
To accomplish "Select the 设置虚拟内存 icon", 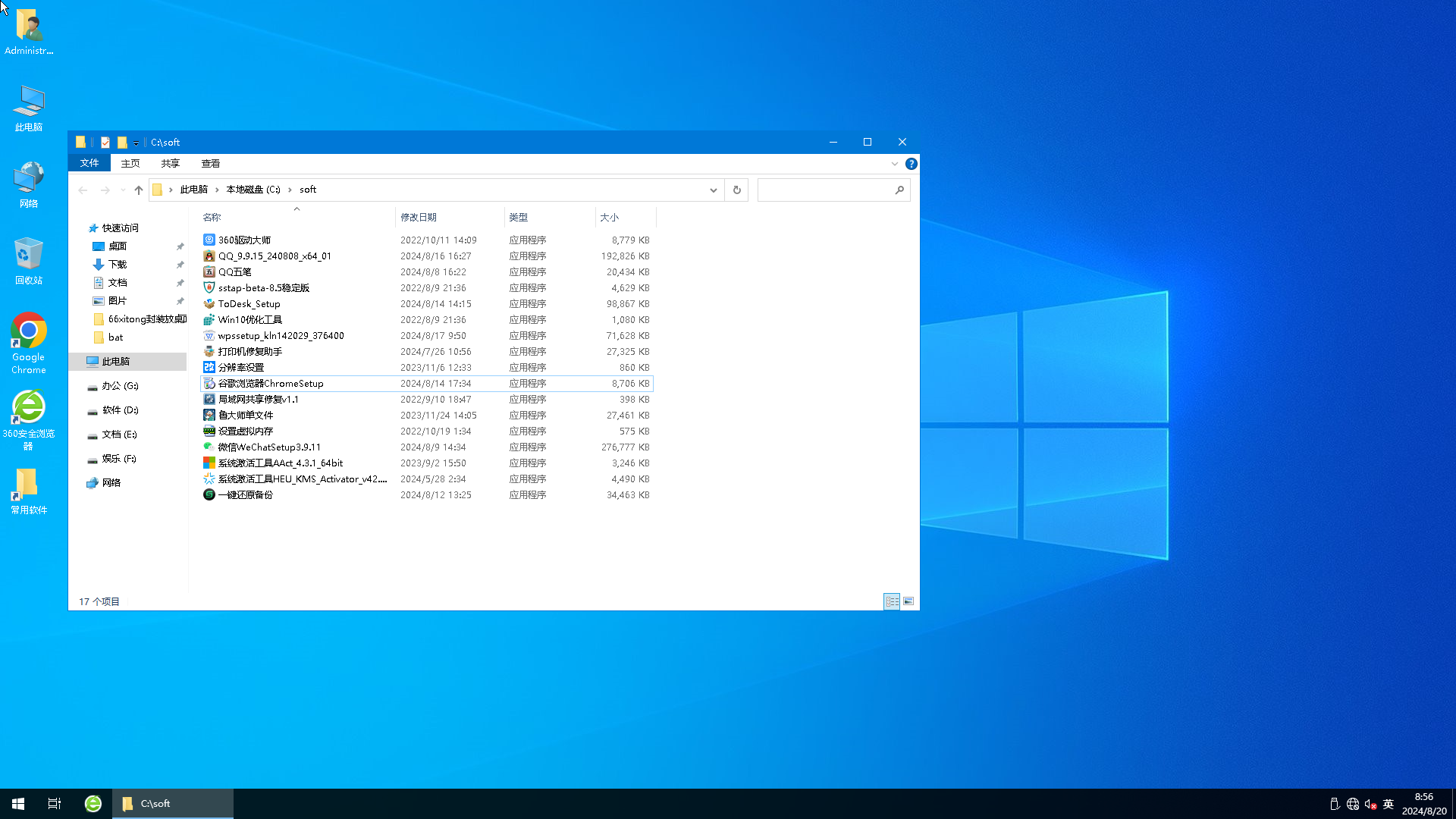I will tap(209, 431).
